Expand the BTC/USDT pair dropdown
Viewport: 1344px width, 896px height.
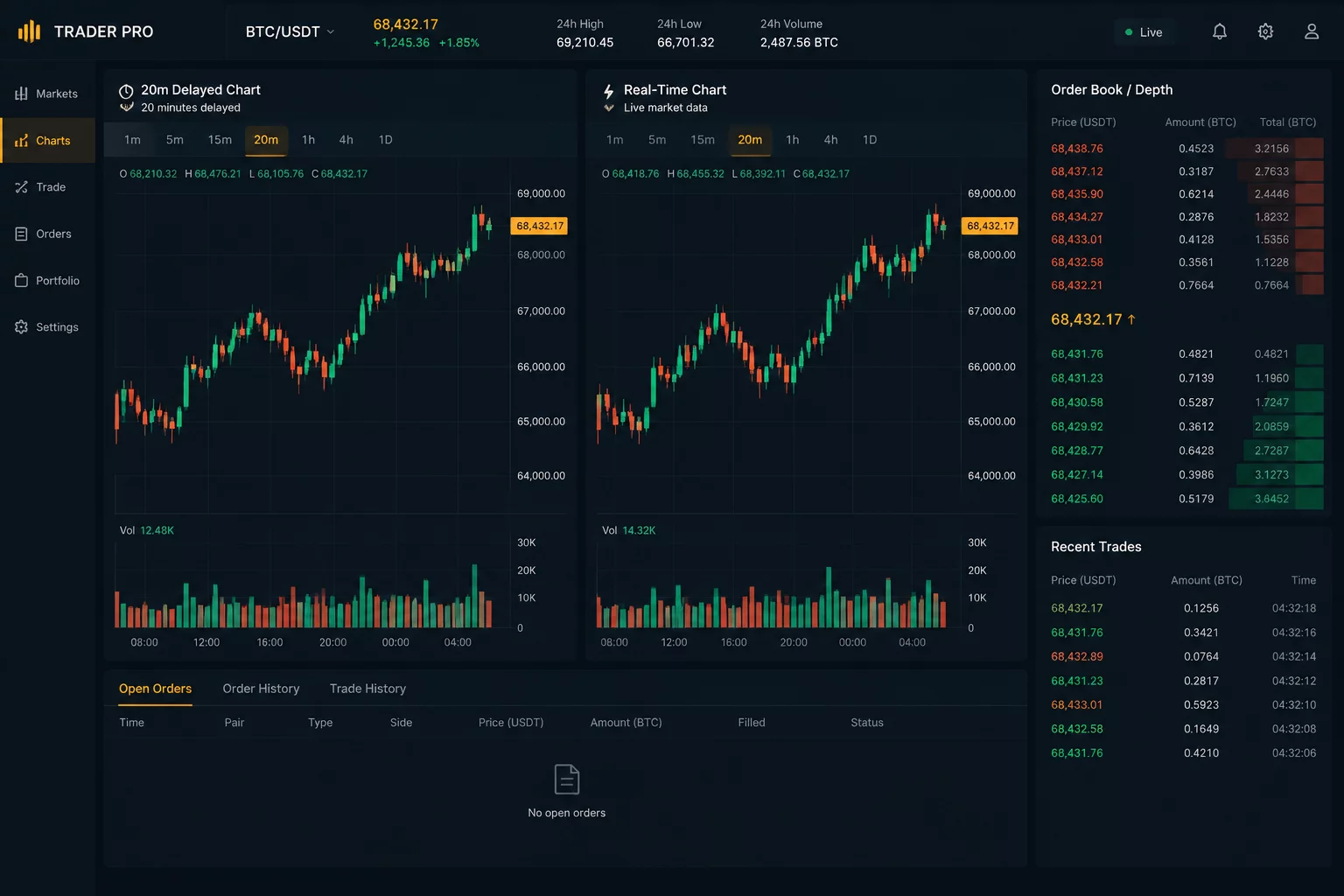[290, 31]
